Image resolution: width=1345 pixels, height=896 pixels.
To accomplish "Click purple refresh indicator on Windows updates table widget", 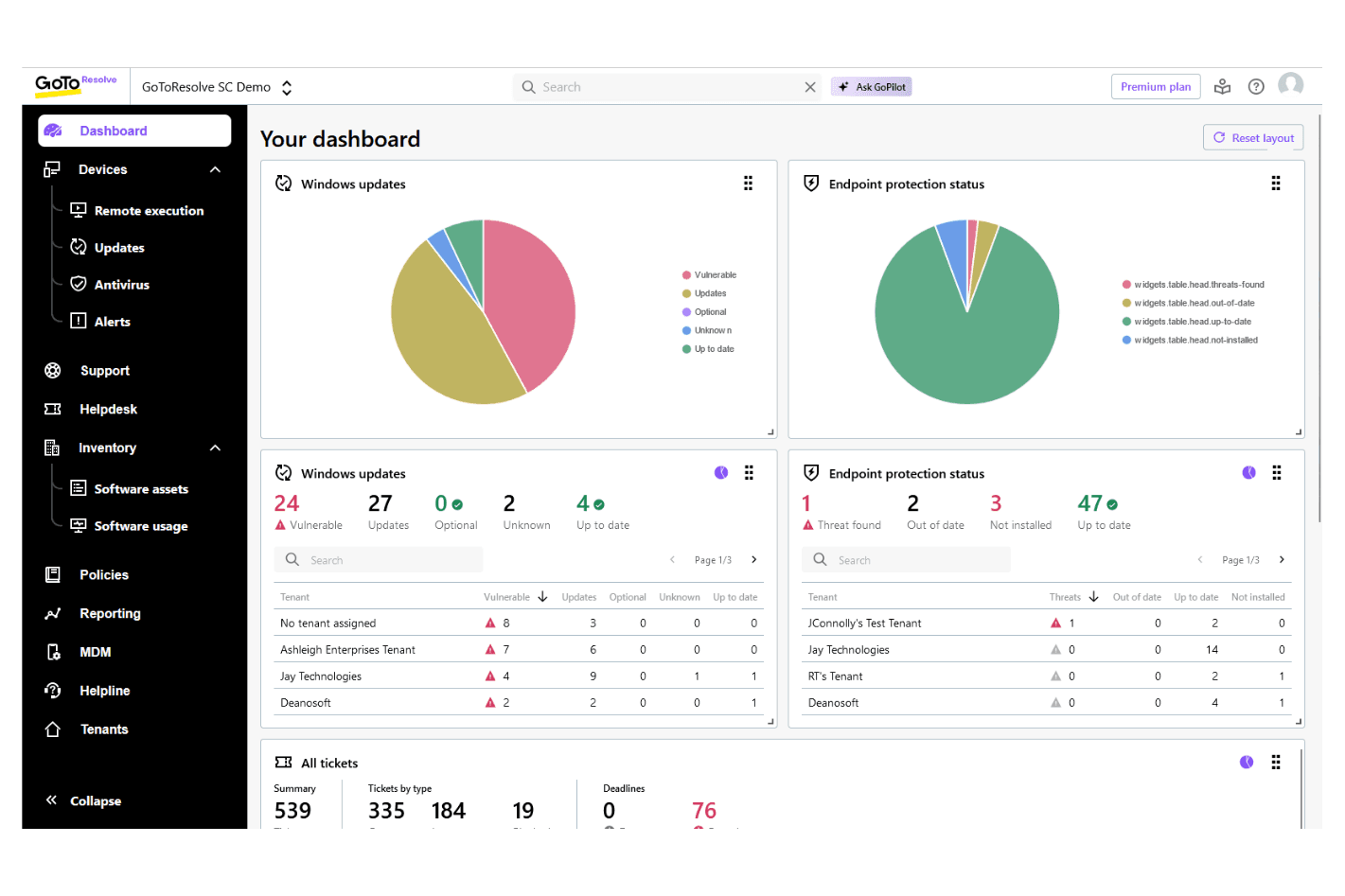I will click(721, 473).
